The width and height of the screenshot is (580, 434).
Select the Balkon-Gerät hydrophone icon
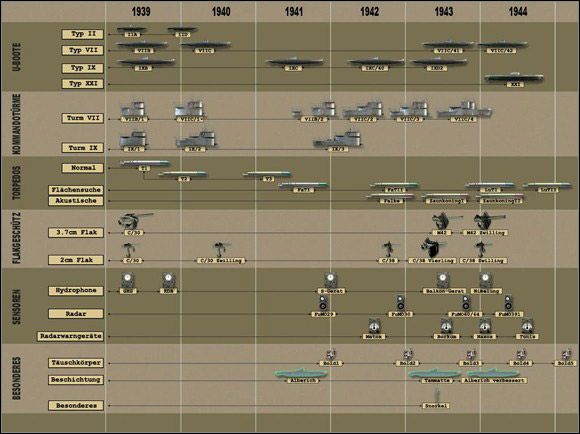[443, 280]
